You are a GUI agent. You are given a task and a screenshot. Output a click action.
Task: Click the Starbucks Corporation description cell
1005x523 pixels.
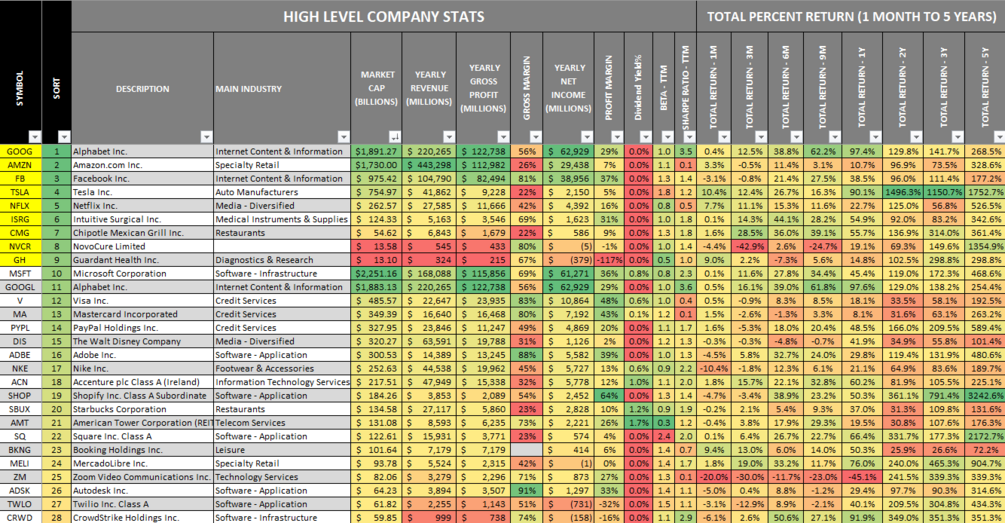point(142,409)
